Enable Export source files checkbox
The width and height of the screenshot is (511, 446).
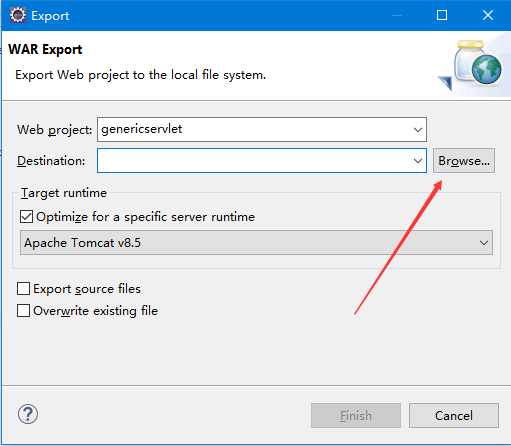coord(23,289)
